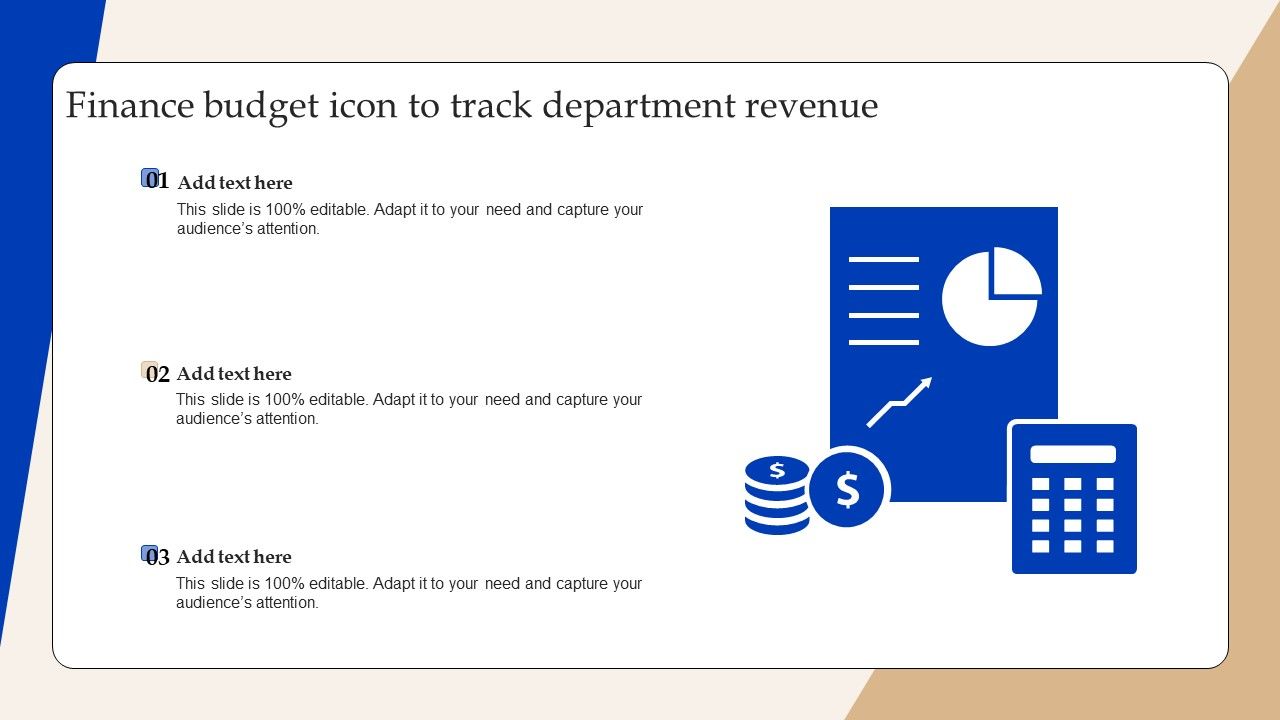Viewport: 1280px width, 720px height.
Task: Click the description paragraph under heading 03
Action: [409, 593]
